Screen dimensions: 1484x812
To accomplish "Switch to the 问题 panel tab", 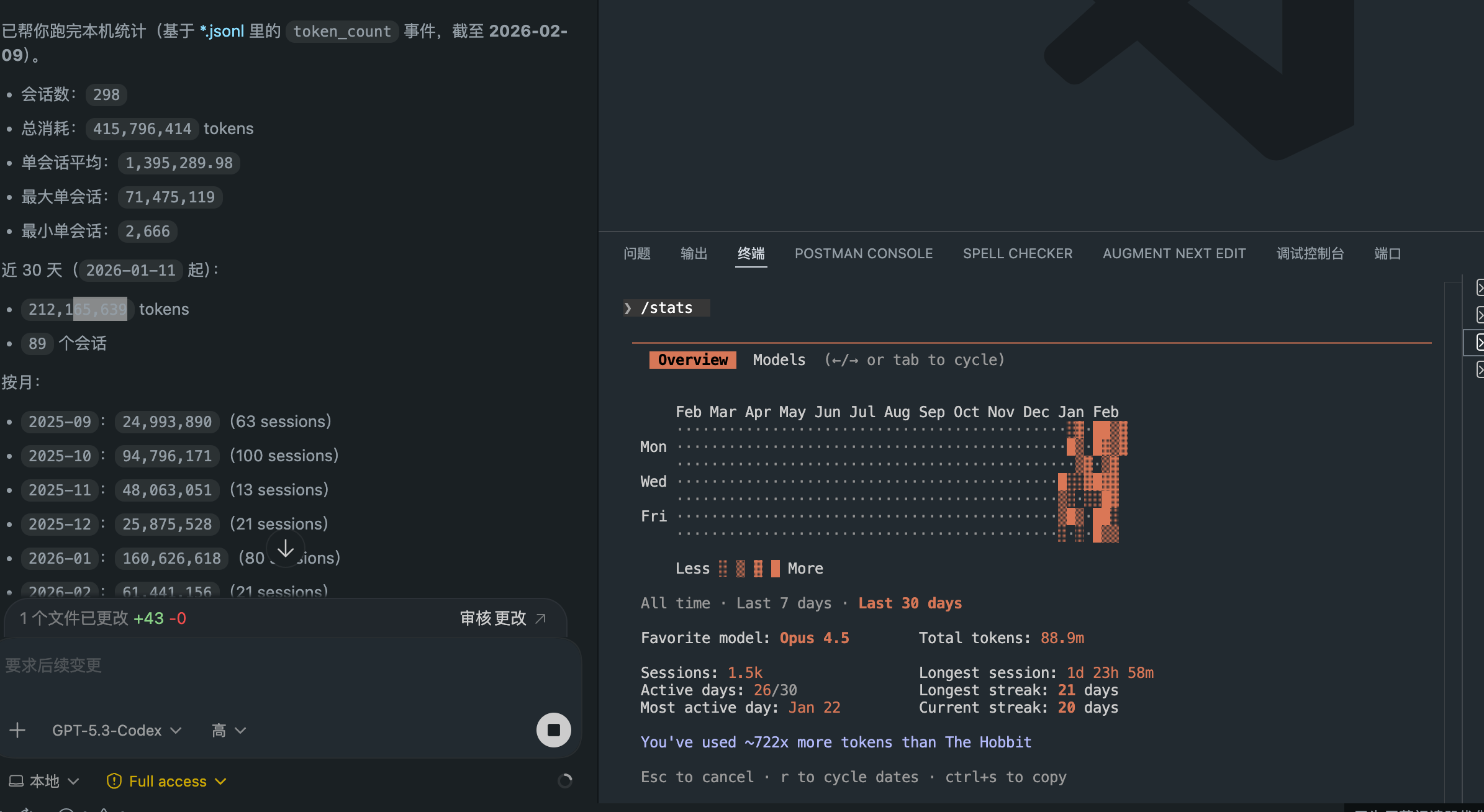I will 636,253.
